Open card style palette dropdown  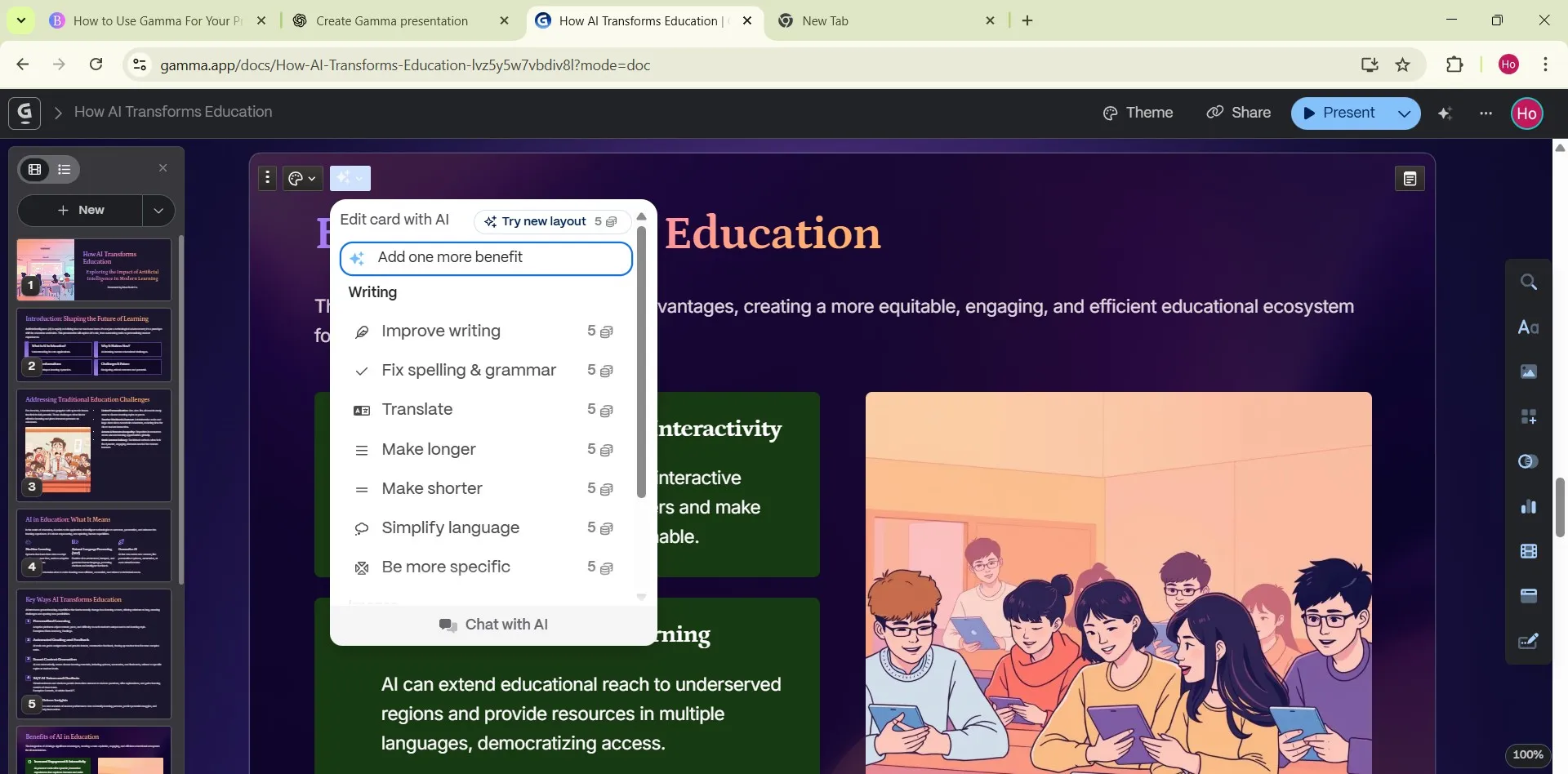click(302, 178)
